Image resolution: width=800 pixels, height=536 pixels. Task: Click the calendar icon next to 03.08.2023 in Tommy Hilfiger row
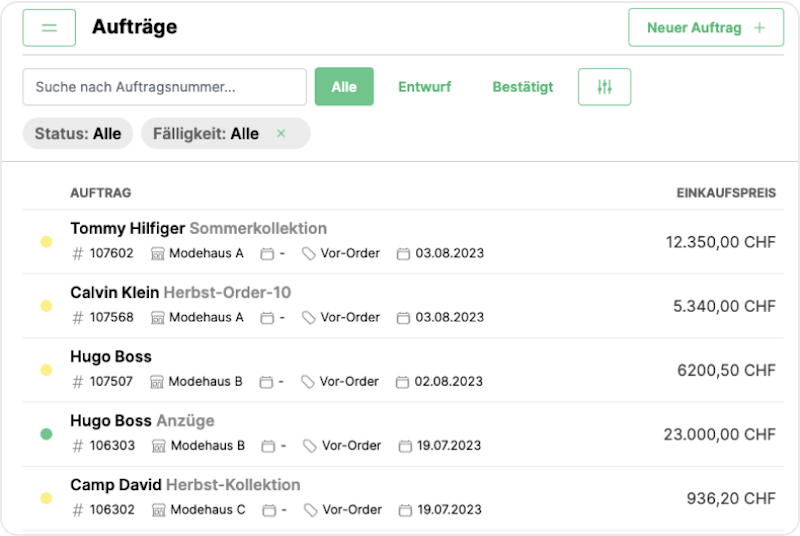point(403,253)
